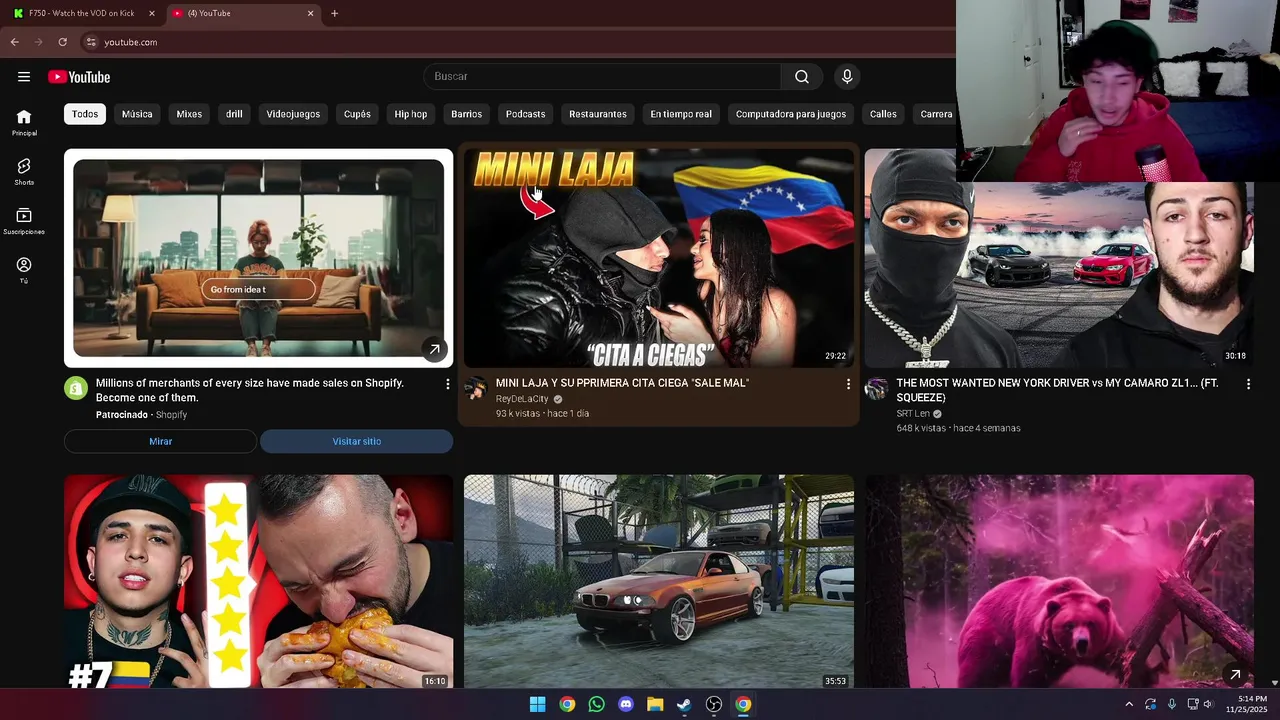
Task: Open the Tú profile page in sidebar
Action: [24, 271]
